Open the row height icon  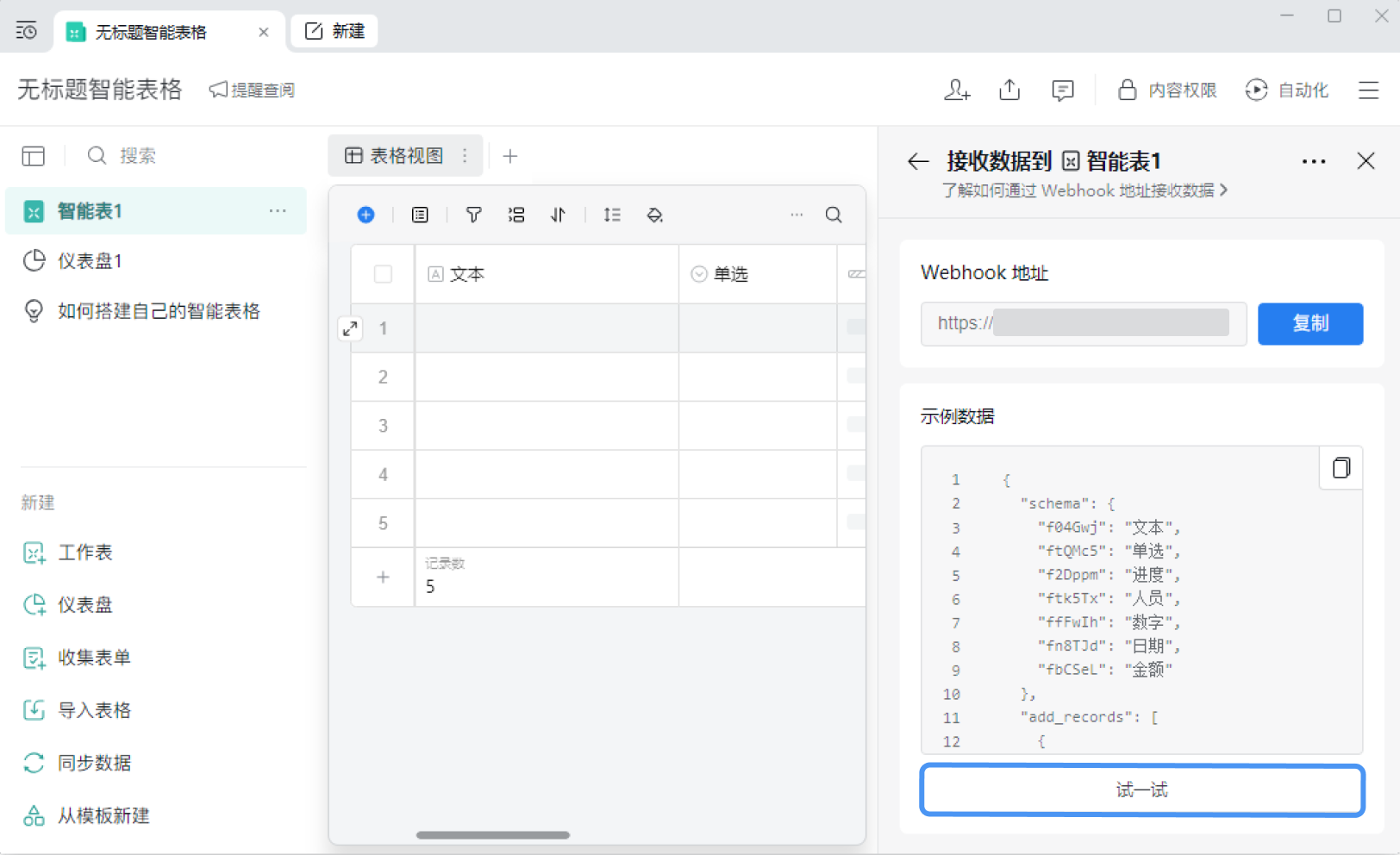tap(612, 215)
